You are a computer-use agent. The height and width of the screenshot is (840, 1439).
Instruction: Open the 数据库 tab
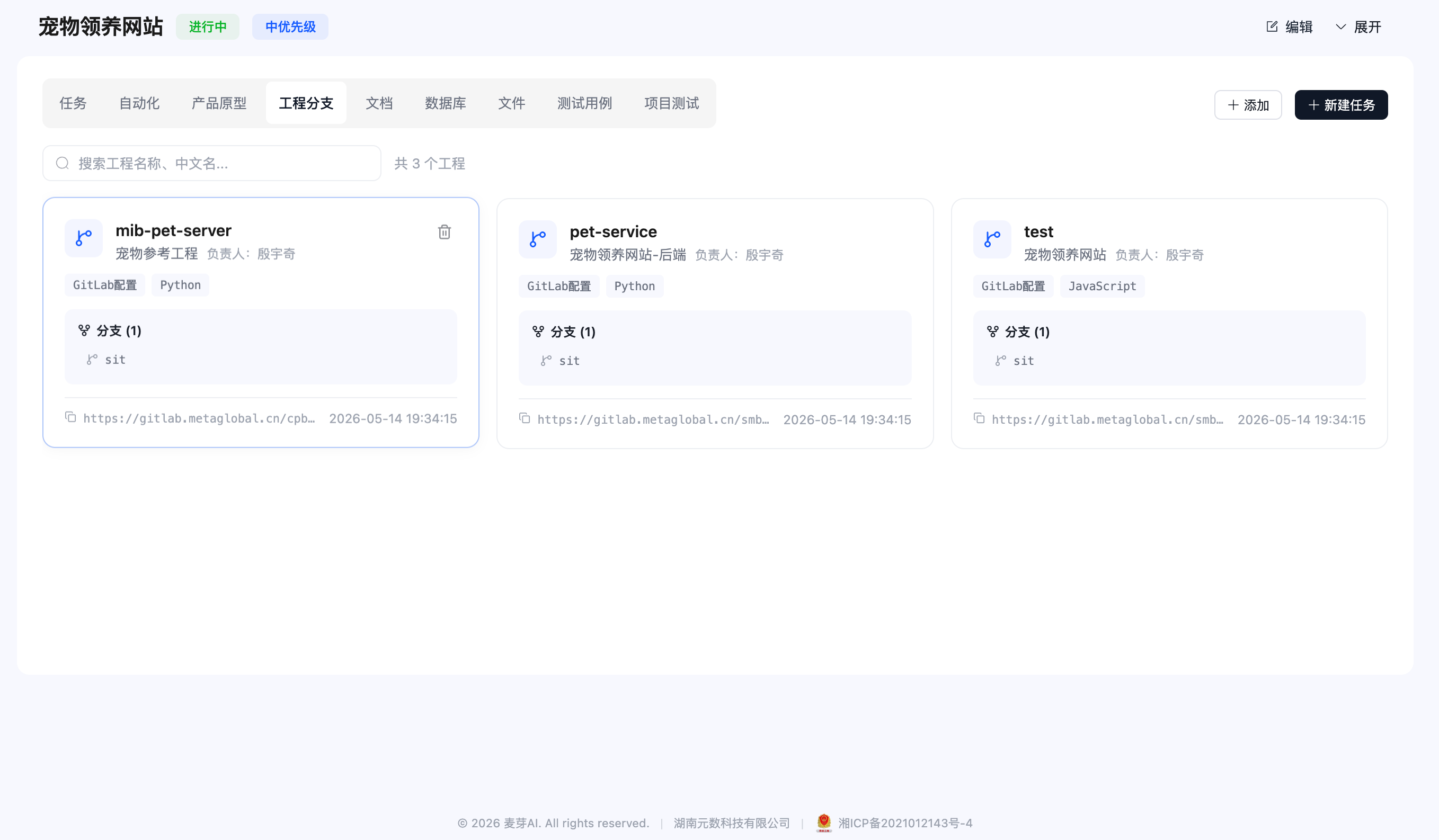pyautogui.click(x=446, y=103)
